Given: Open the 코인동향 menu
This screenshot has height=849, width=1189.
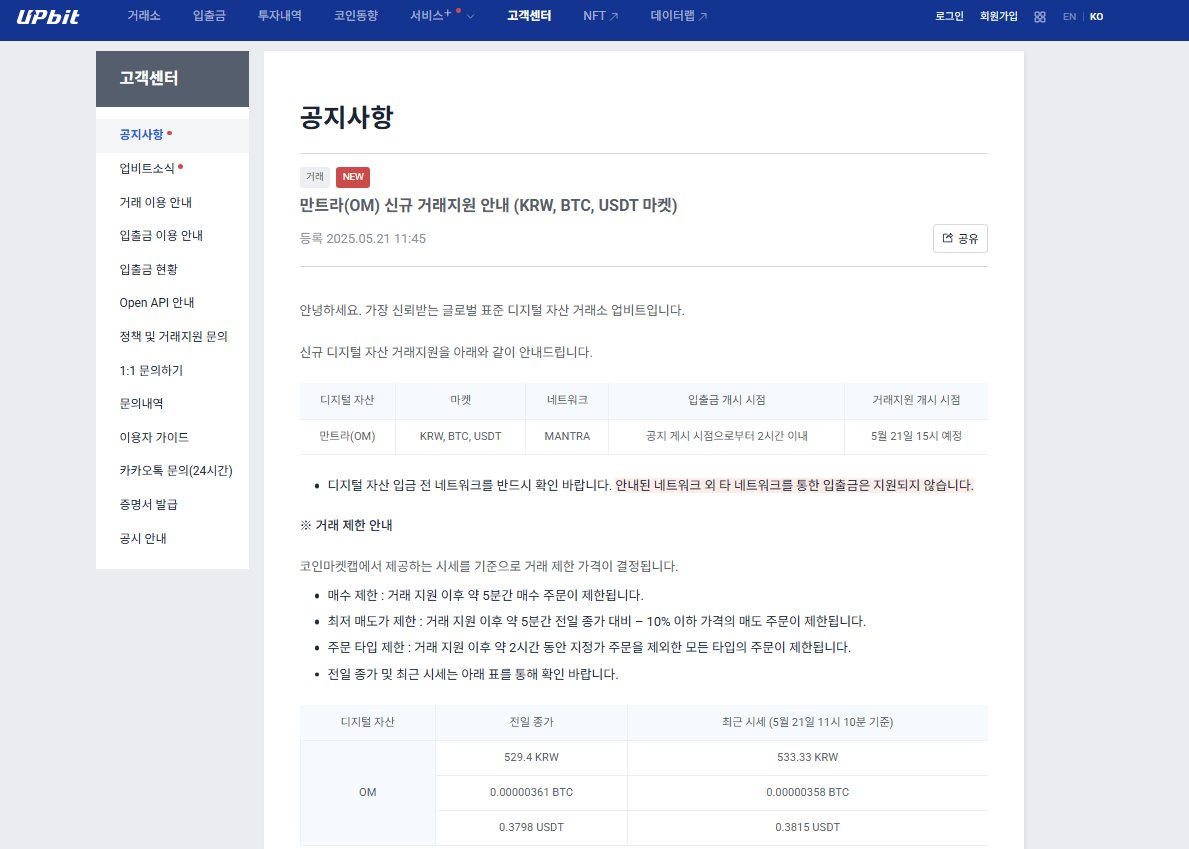Looking at the screenshot, I should pyautogui.click(x=356, y=15).
